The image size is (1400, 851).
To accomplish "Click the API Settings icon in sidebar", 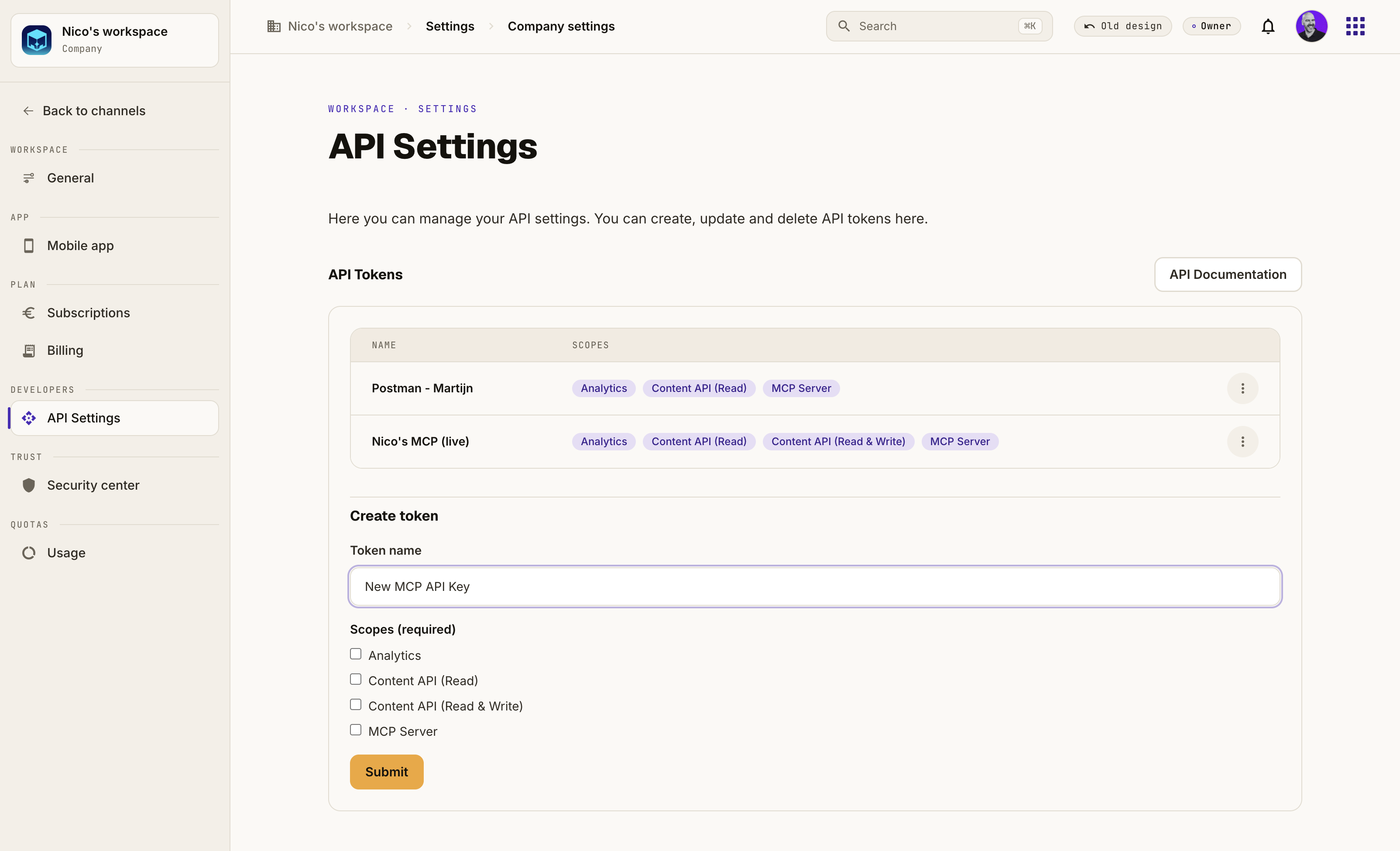I will 29,418.
